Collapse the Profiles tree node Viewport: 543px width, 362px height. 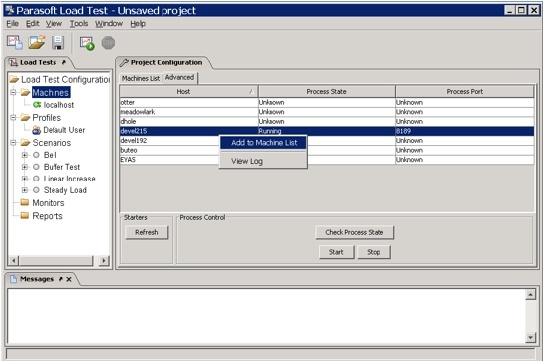13,117
